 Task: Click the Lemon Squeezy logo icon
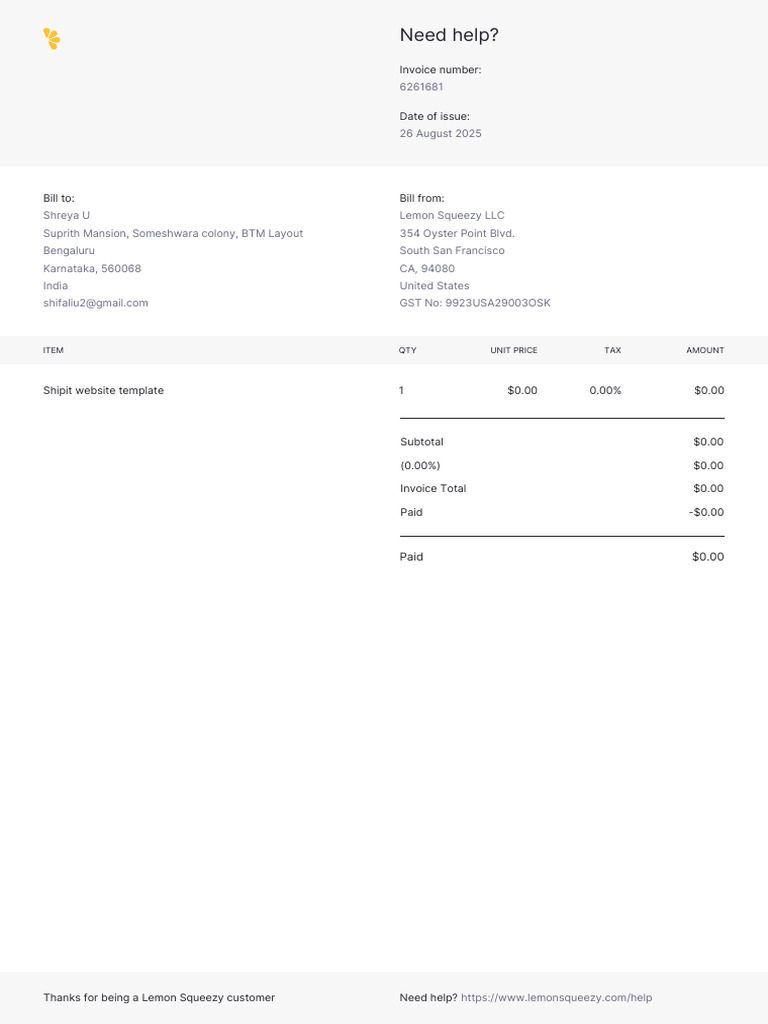[52, 39]
